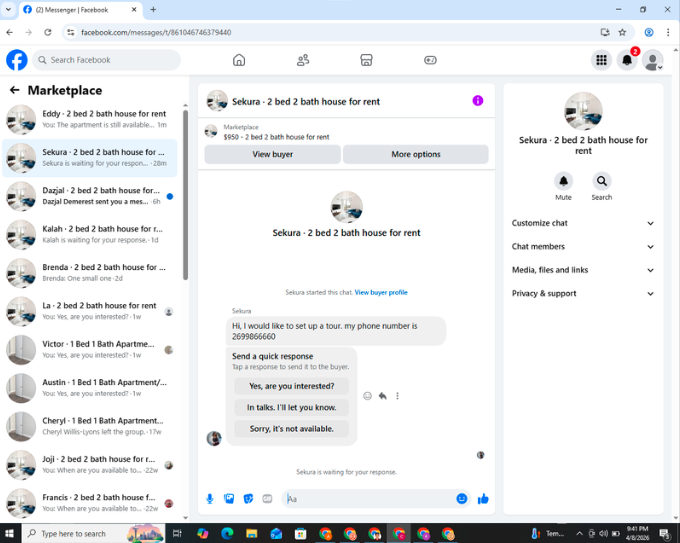Bookmark this page with star icon
This screenshot has width=680, height=543.
tap(622, 32)
